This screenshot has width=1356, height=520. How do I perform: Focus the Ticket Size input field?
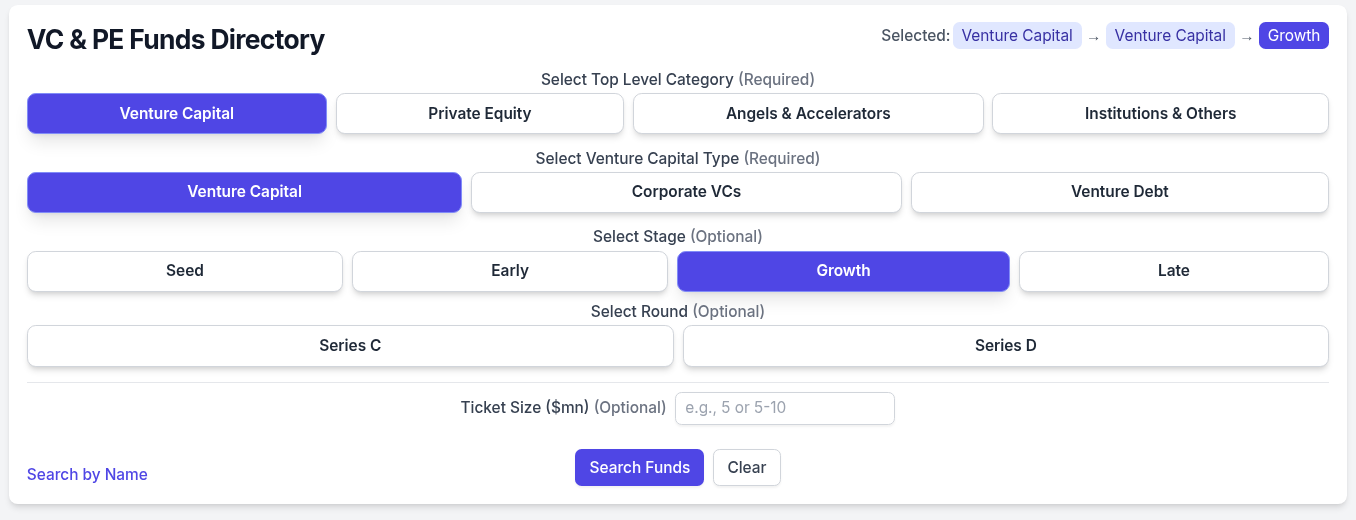coord(784,408)
